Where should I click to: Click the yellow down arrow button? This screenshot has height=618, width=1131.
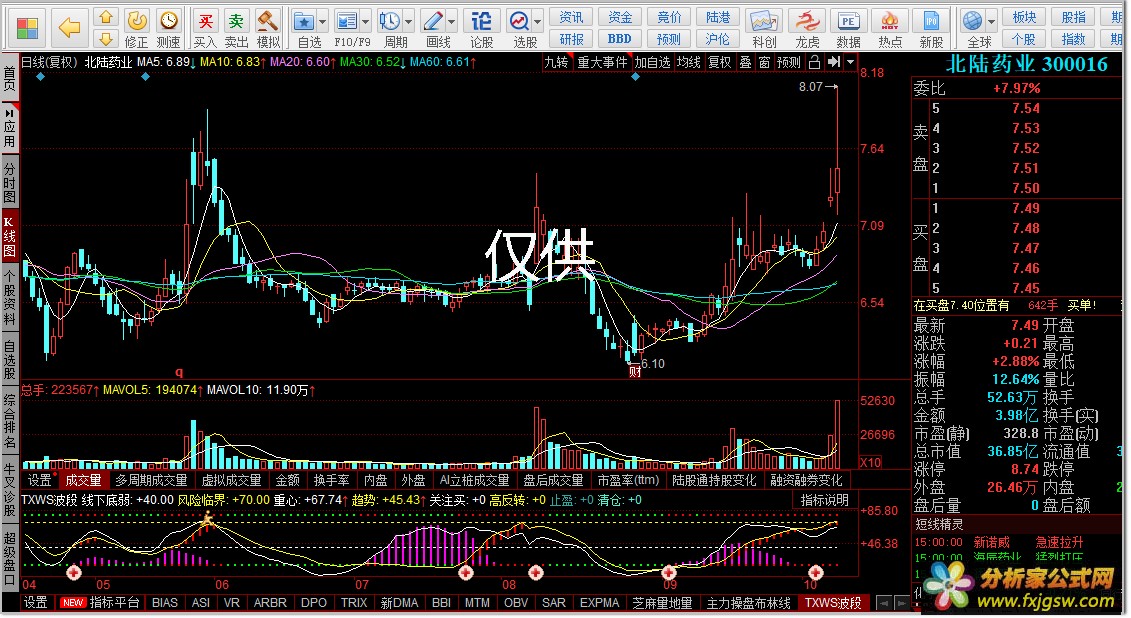coord(105,38)
